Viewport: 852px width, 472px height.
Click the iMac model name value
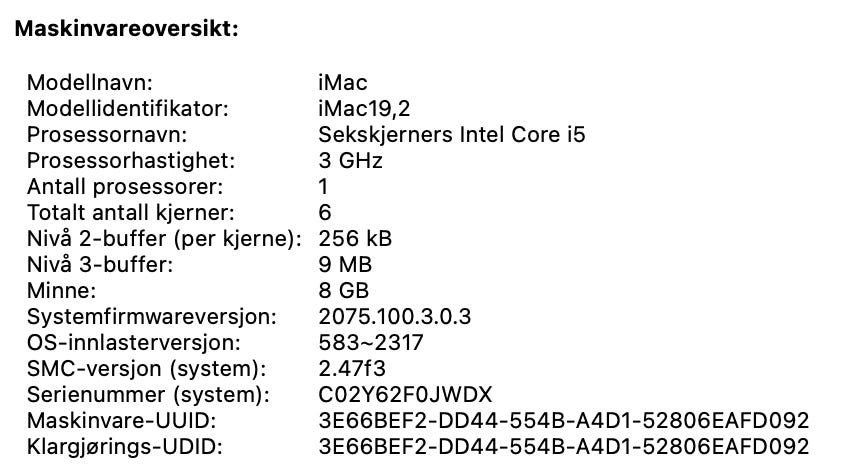[343, 83]
